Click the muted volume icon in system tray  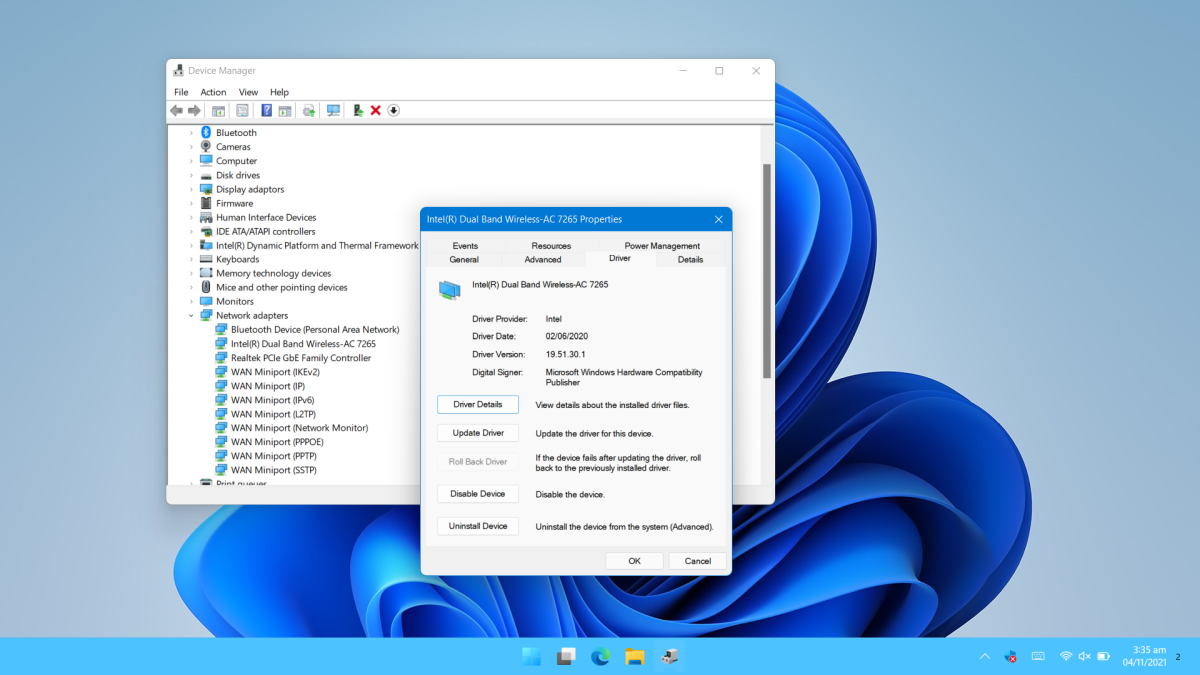[1084, 656]
